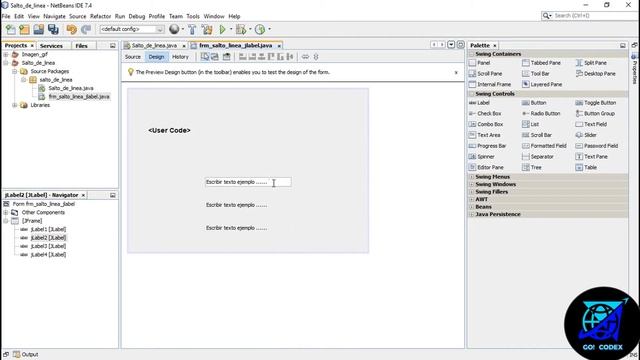Viewport: 640px width, 360px height.
Task: Click the New Project toolbar icon
Action: (x=24, y=29)
